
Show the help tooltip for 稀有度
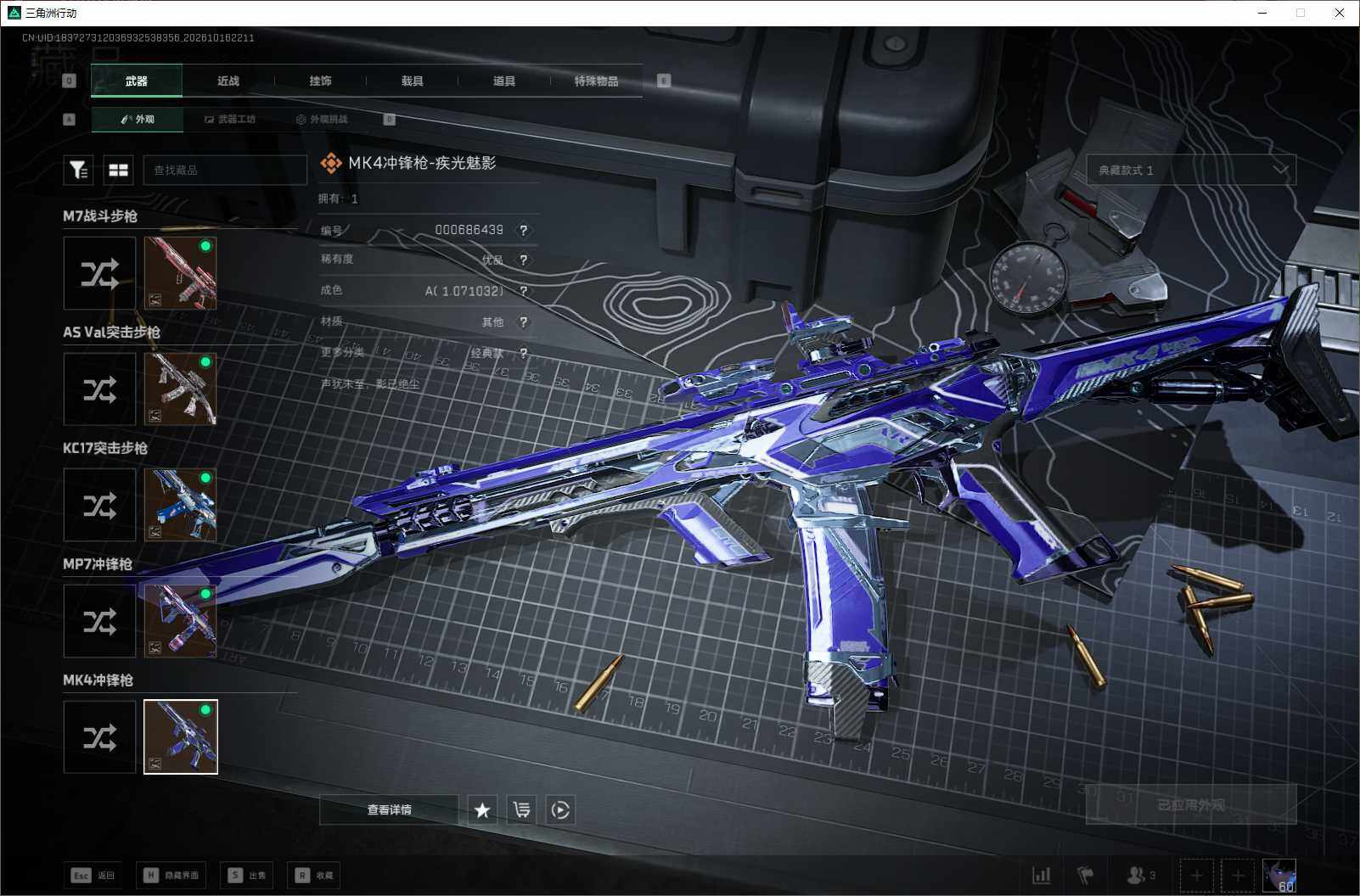point(524,260)
